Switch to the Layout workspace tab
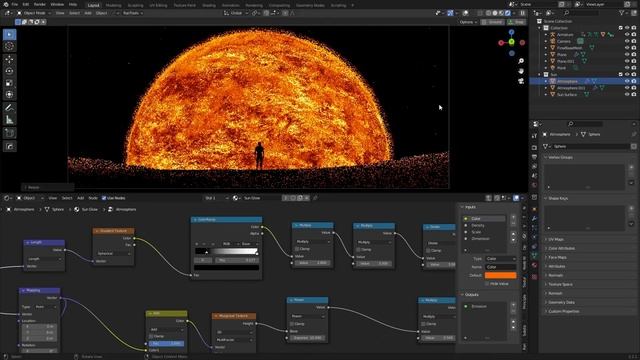 click(x=93, y=5)
